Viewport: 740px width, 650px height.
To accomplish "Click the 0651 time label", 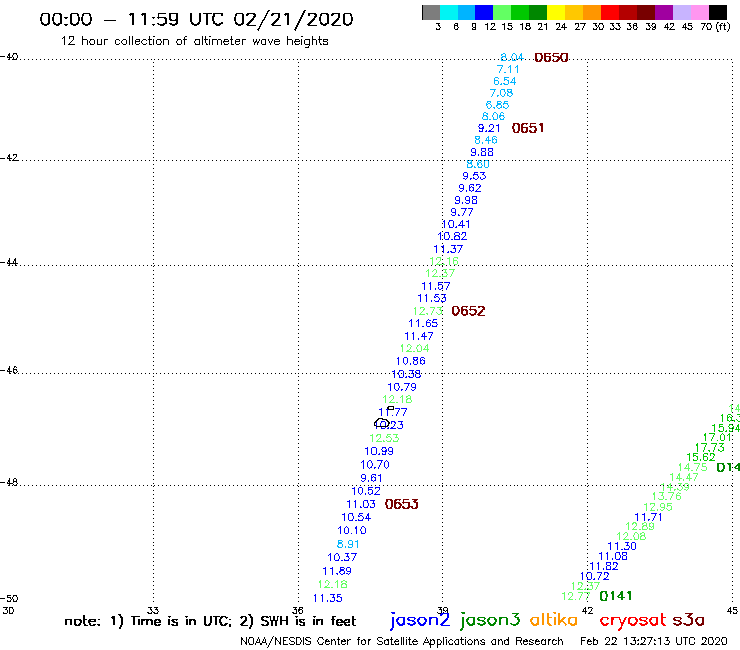I will [x=528, y=128].
